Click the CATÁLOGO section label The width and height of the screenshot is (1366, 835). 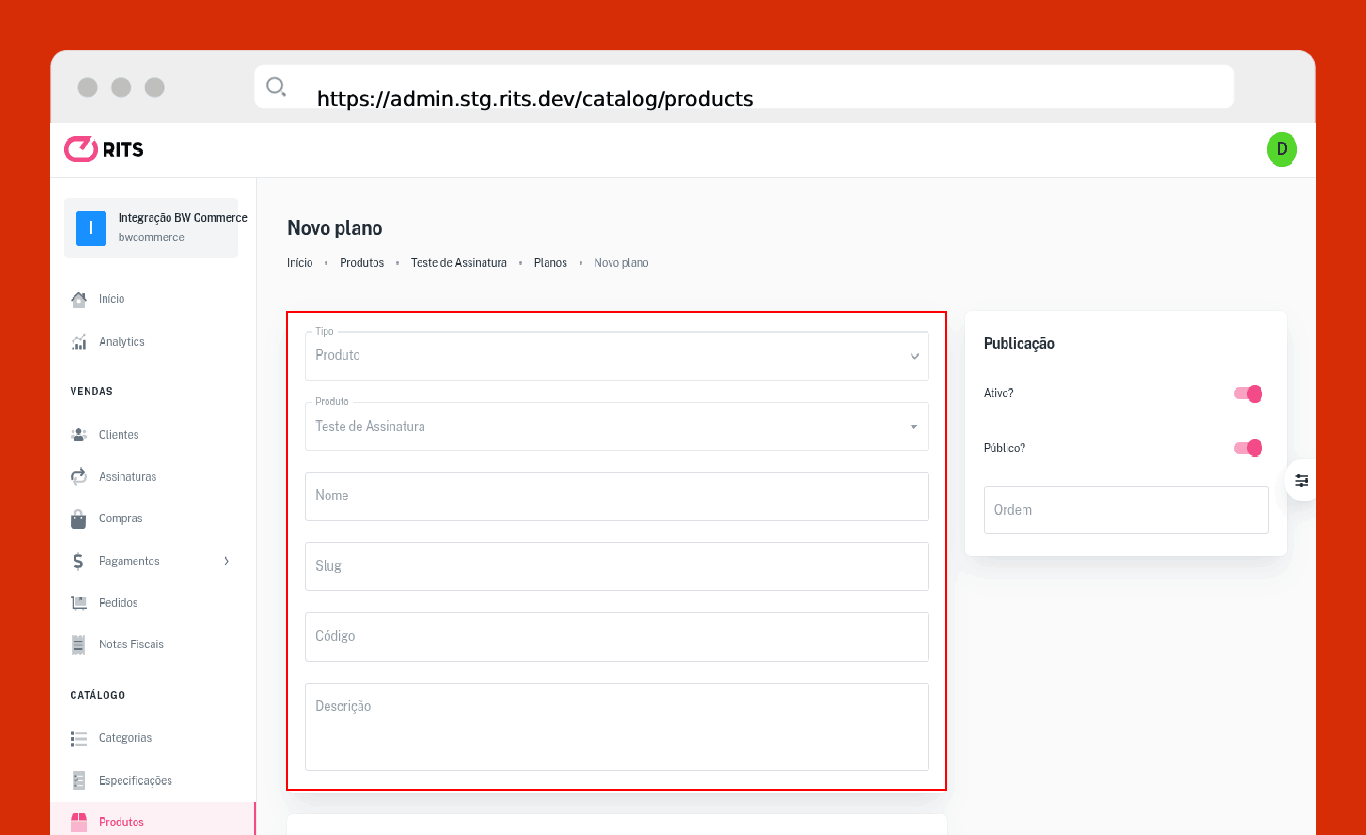tap(98, 695)
